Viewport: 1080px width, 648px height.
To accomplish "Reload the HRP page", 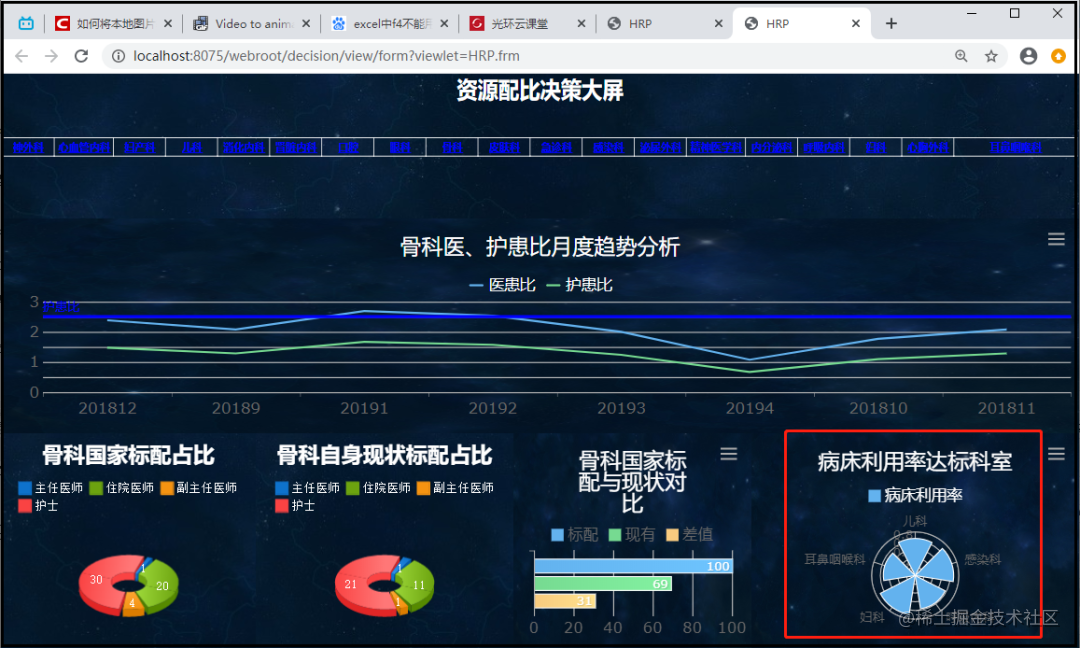I will tap(81, 56).
